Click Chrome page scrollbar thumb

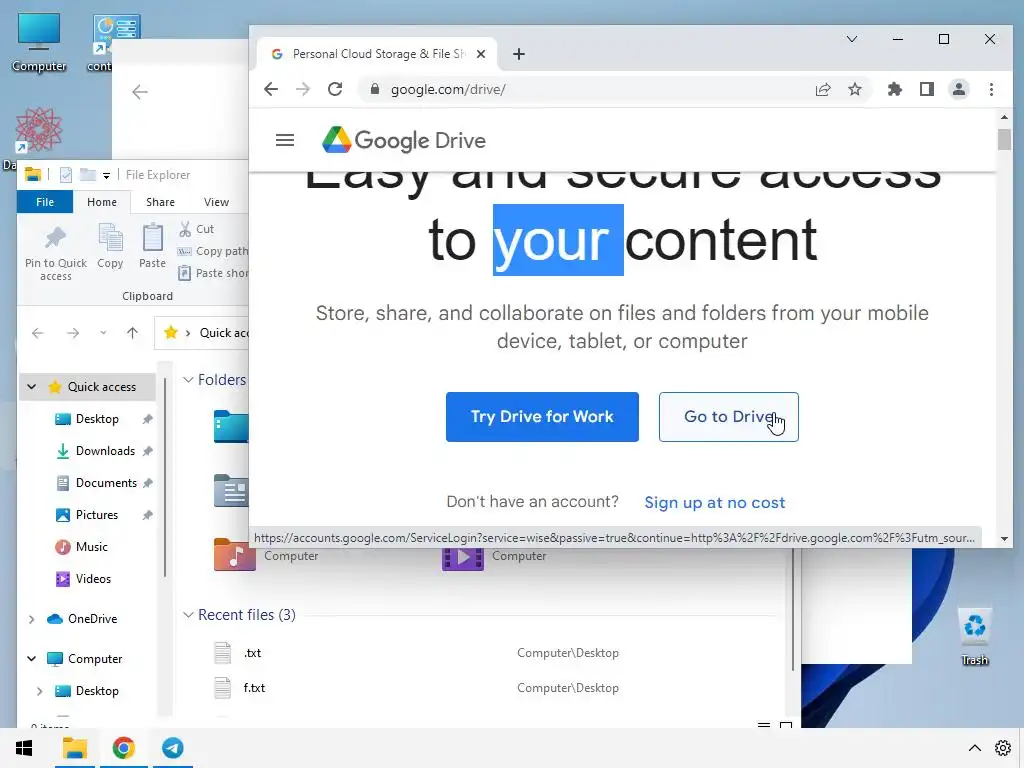click(1004, 140)
